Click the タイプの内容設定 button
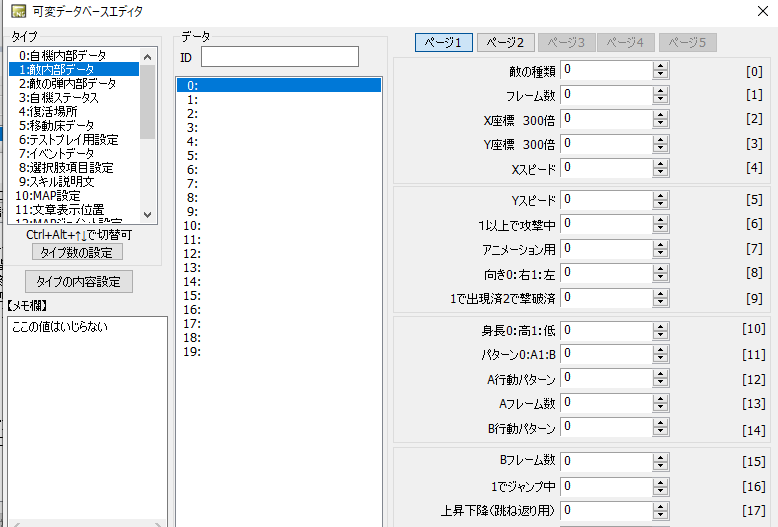778x527 pixels. 78,281
